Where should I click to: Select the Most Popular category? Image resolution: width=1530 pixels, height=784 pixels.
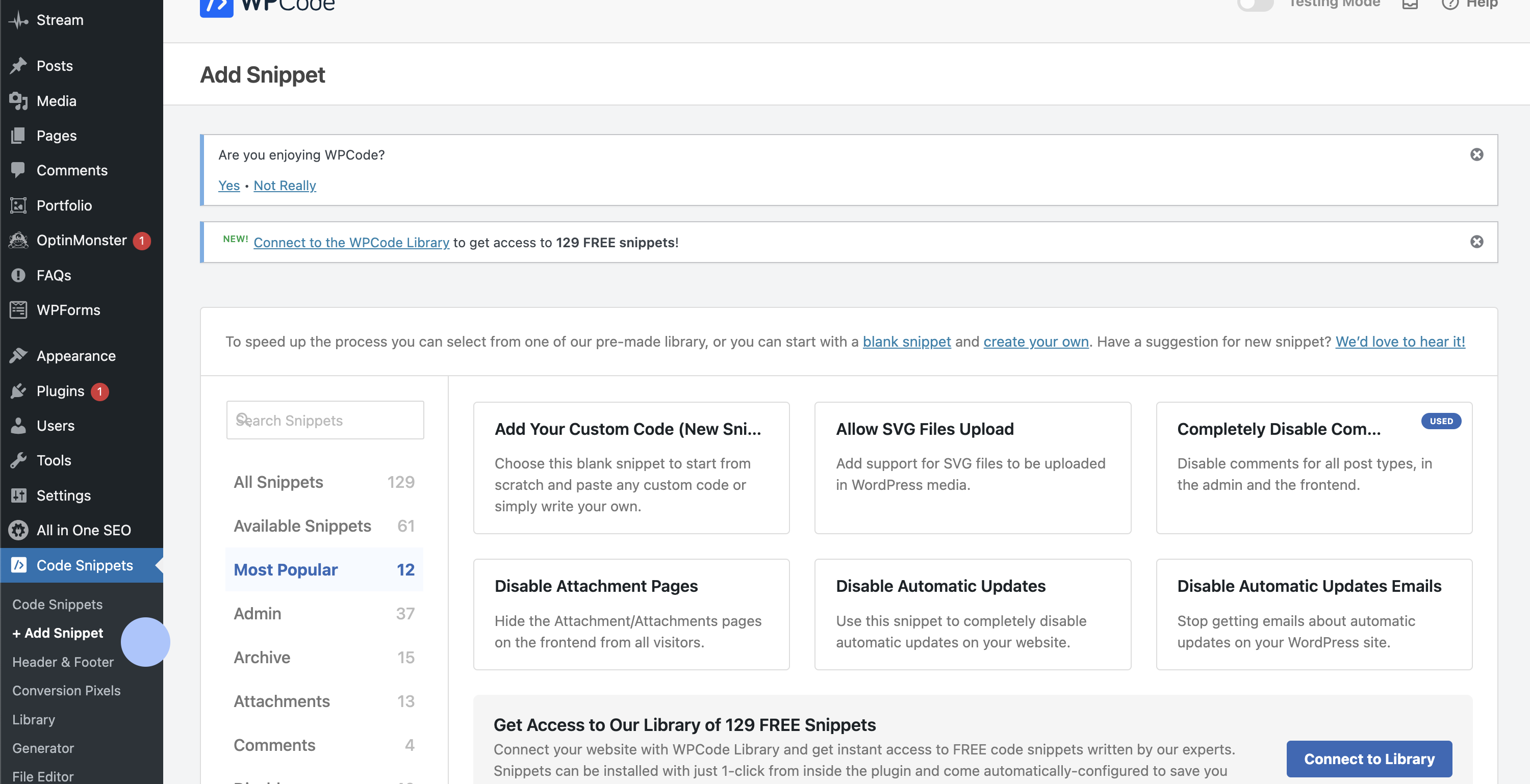tap(324, 570)
